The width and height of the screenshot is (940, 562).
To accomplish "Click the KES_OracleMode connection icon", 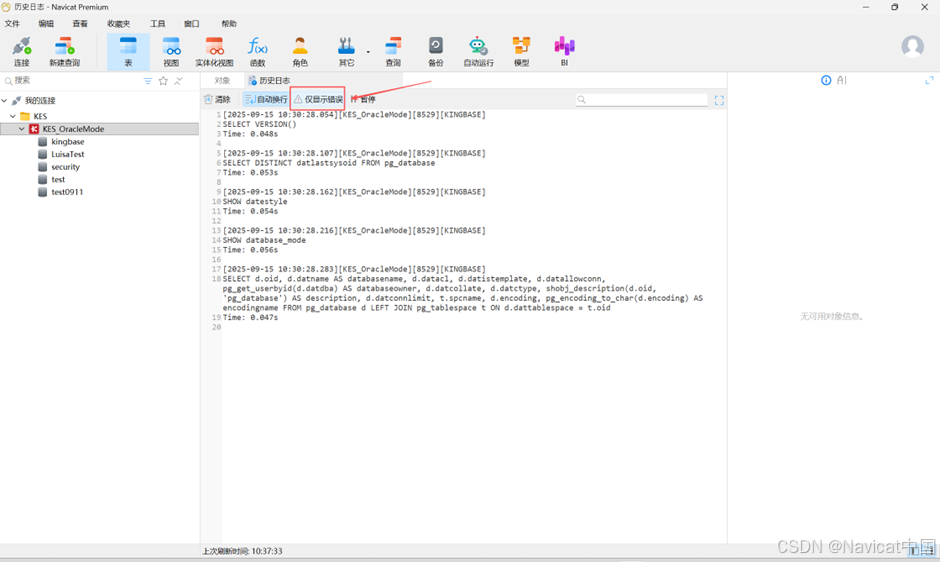I will (34, 129).
